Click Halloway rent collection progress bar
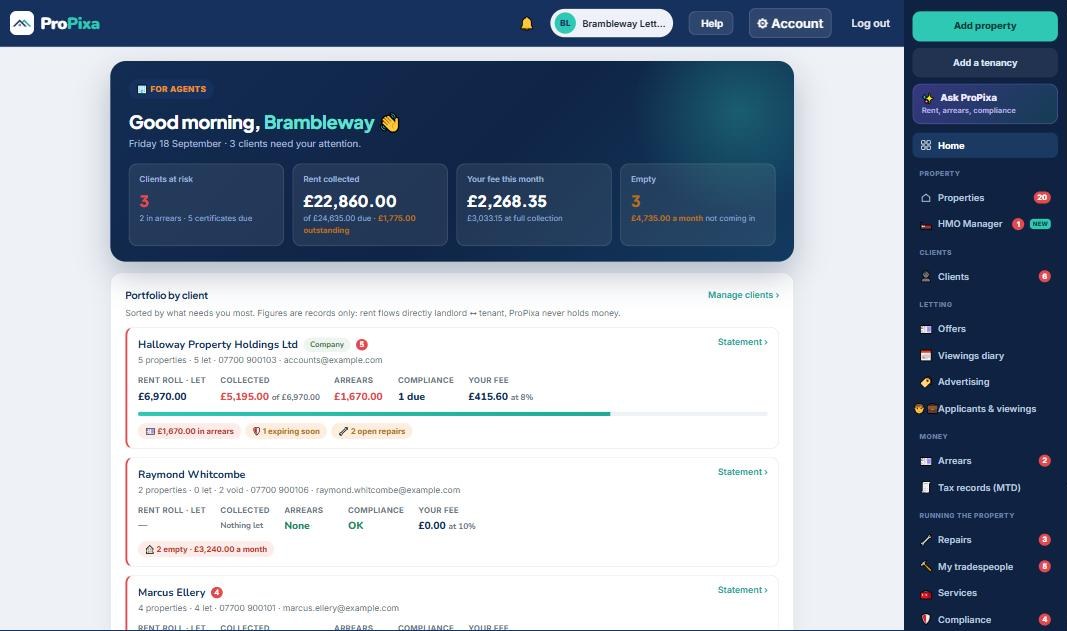 coord(453,414)
